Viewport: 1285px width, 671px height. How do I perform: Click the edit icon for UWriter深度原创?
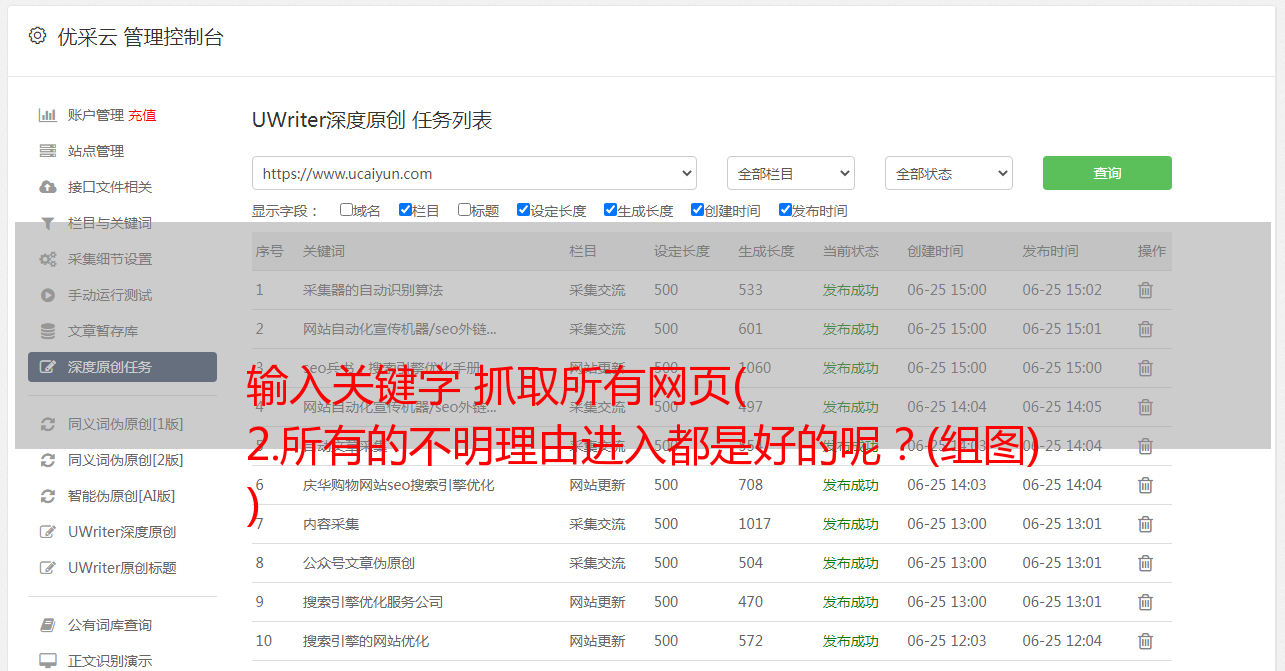47,532
